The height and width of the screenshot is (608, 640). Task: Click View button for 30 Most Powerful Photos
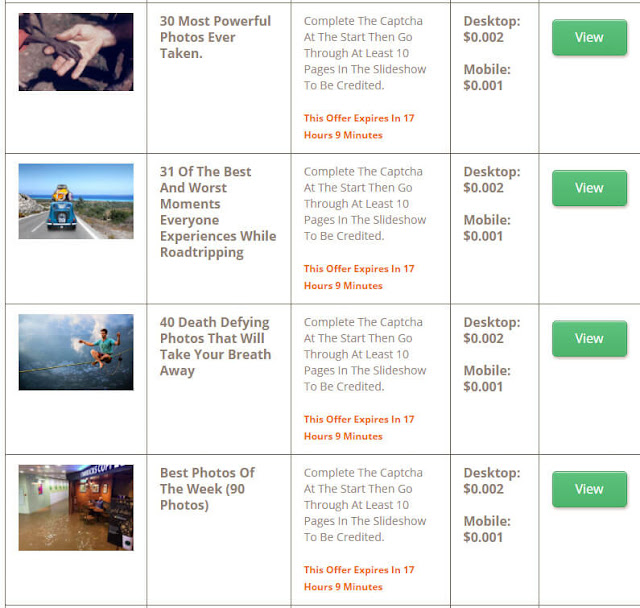coord(589,37)
